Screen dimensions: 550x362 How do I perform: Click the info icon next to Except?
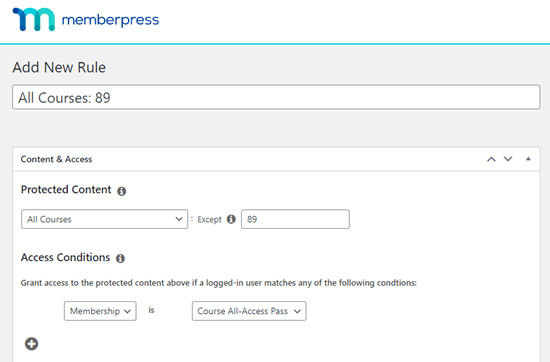click(x=231, y=219)
